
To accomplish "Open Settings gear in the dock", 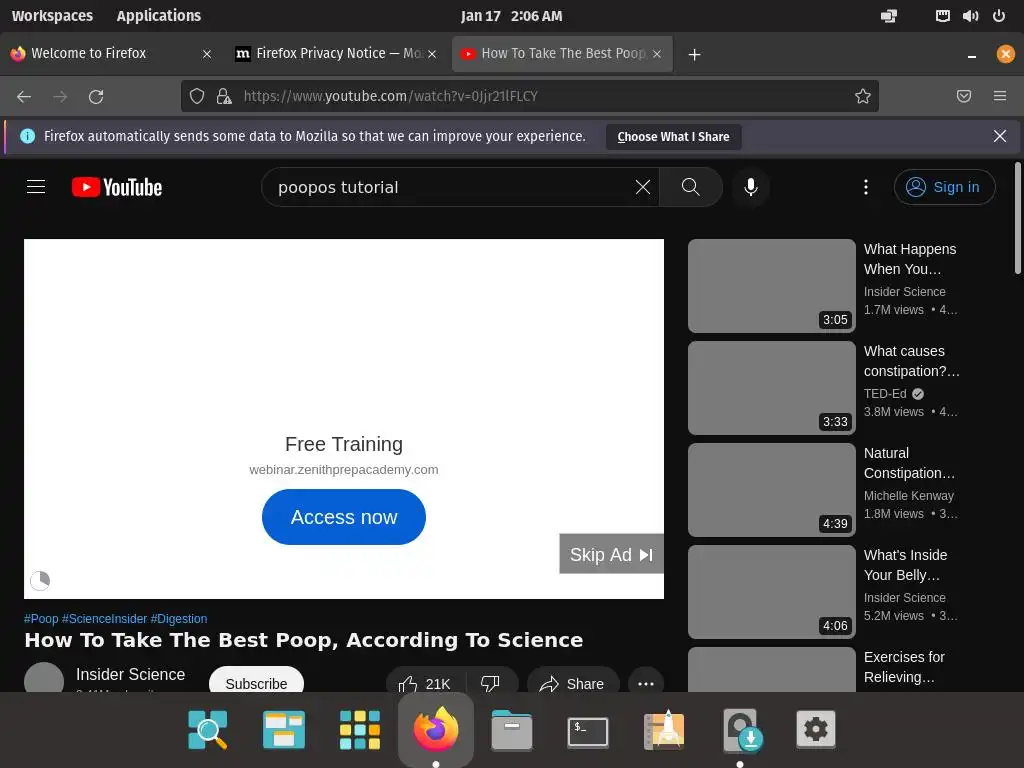I will coord(816,729).
